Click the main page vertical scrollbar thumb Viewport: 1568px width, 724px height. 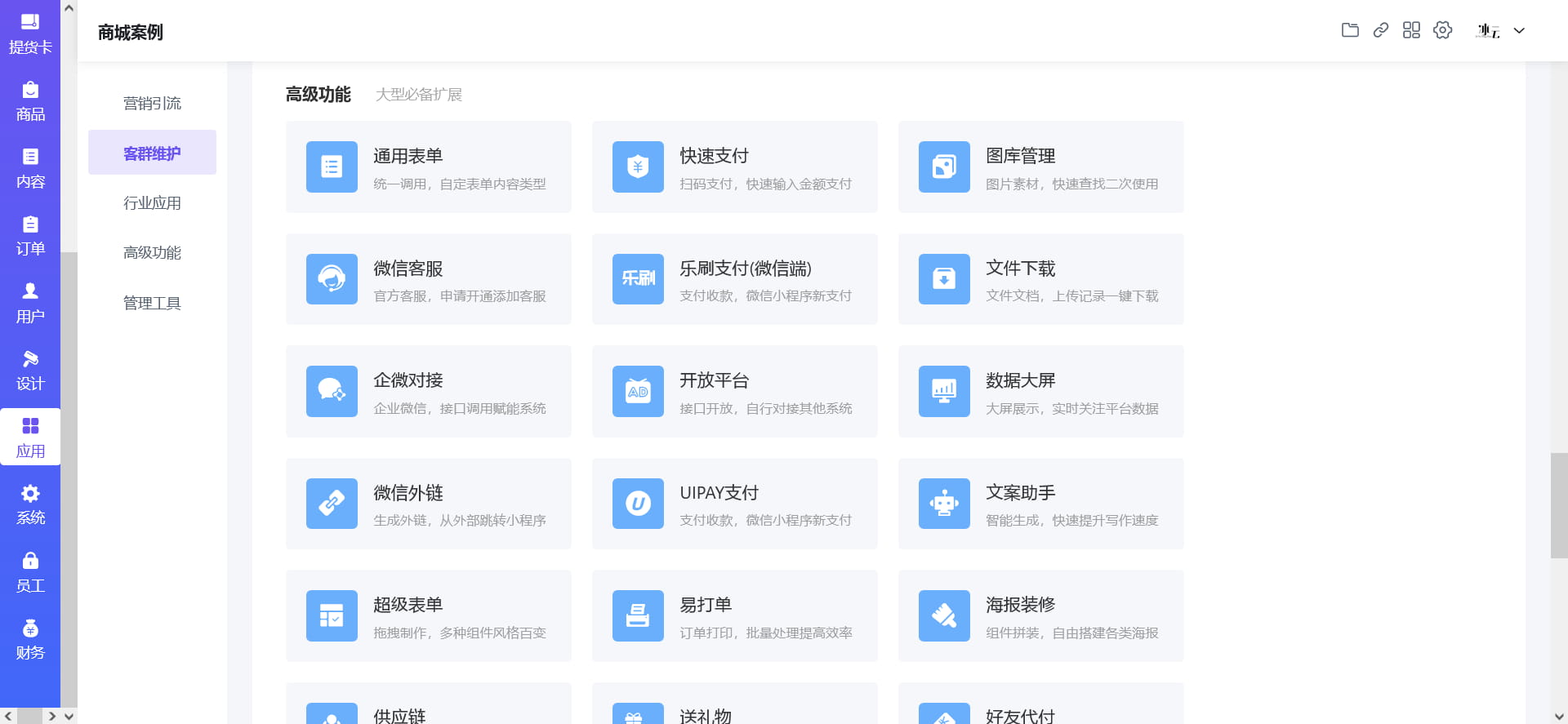point(1559,505)
